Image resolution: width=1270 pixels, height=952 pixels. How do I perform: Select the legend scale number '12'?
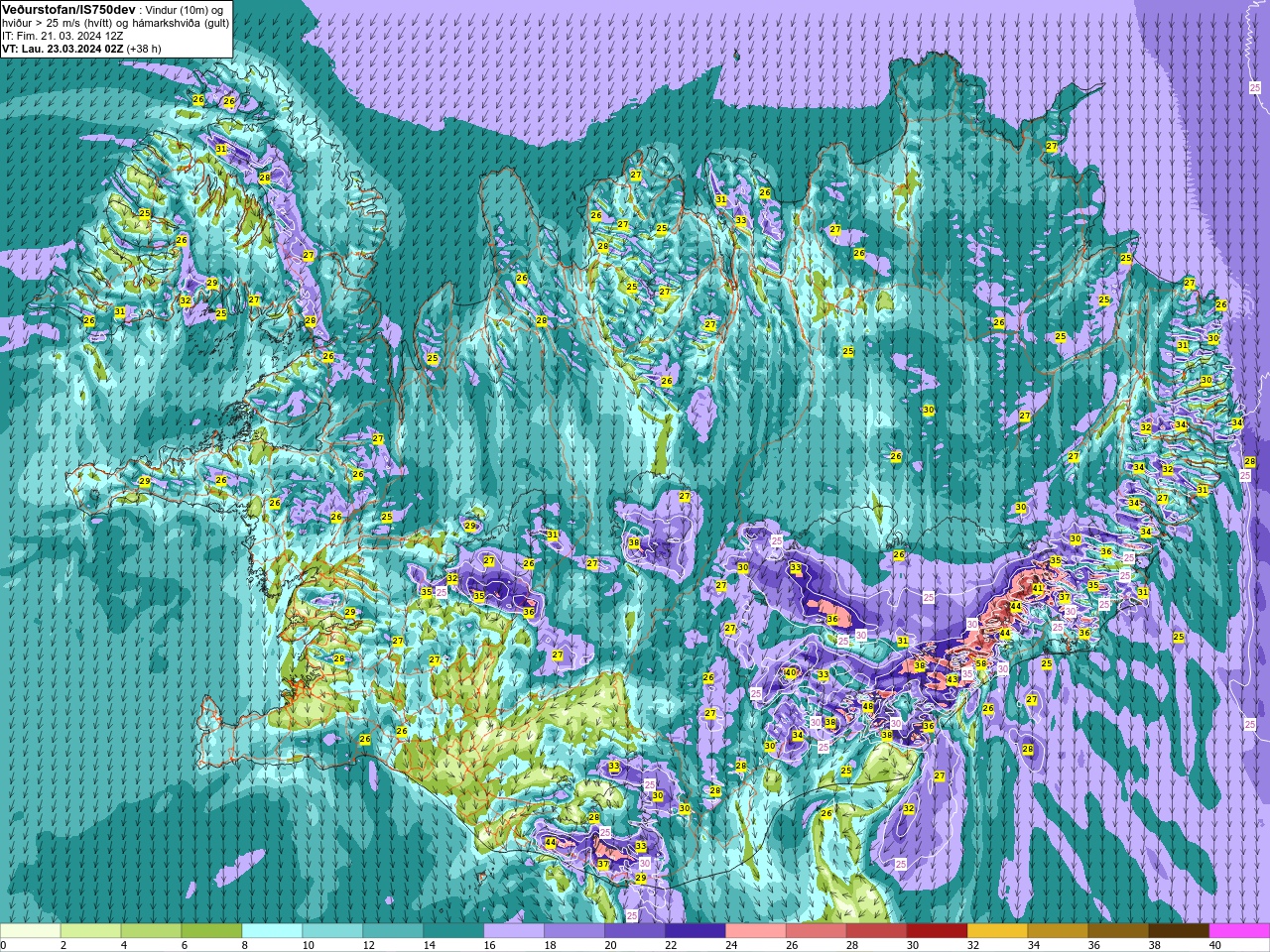(368, 945)
